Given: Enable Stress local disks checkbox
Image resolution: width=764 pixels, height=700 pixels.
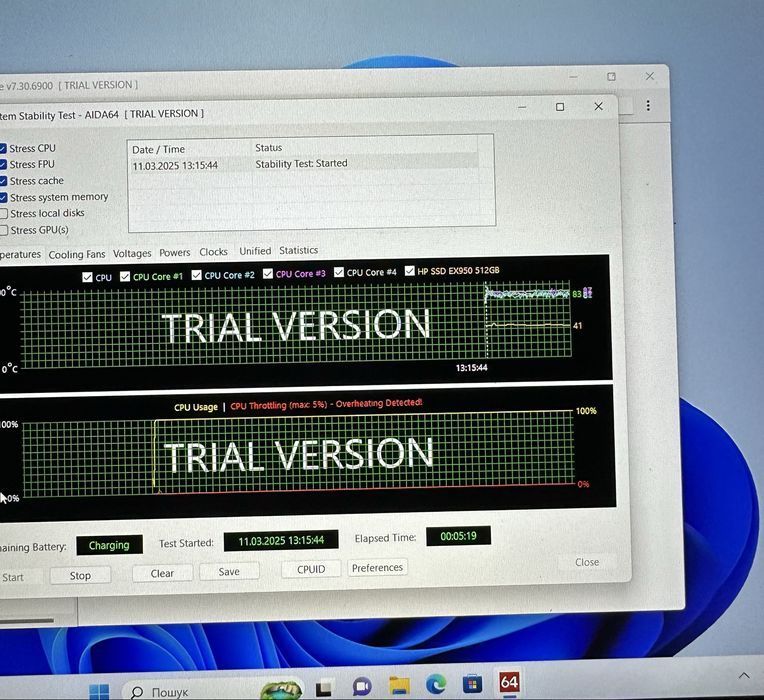Looking at the screenshot, I should tap(3, 214).
